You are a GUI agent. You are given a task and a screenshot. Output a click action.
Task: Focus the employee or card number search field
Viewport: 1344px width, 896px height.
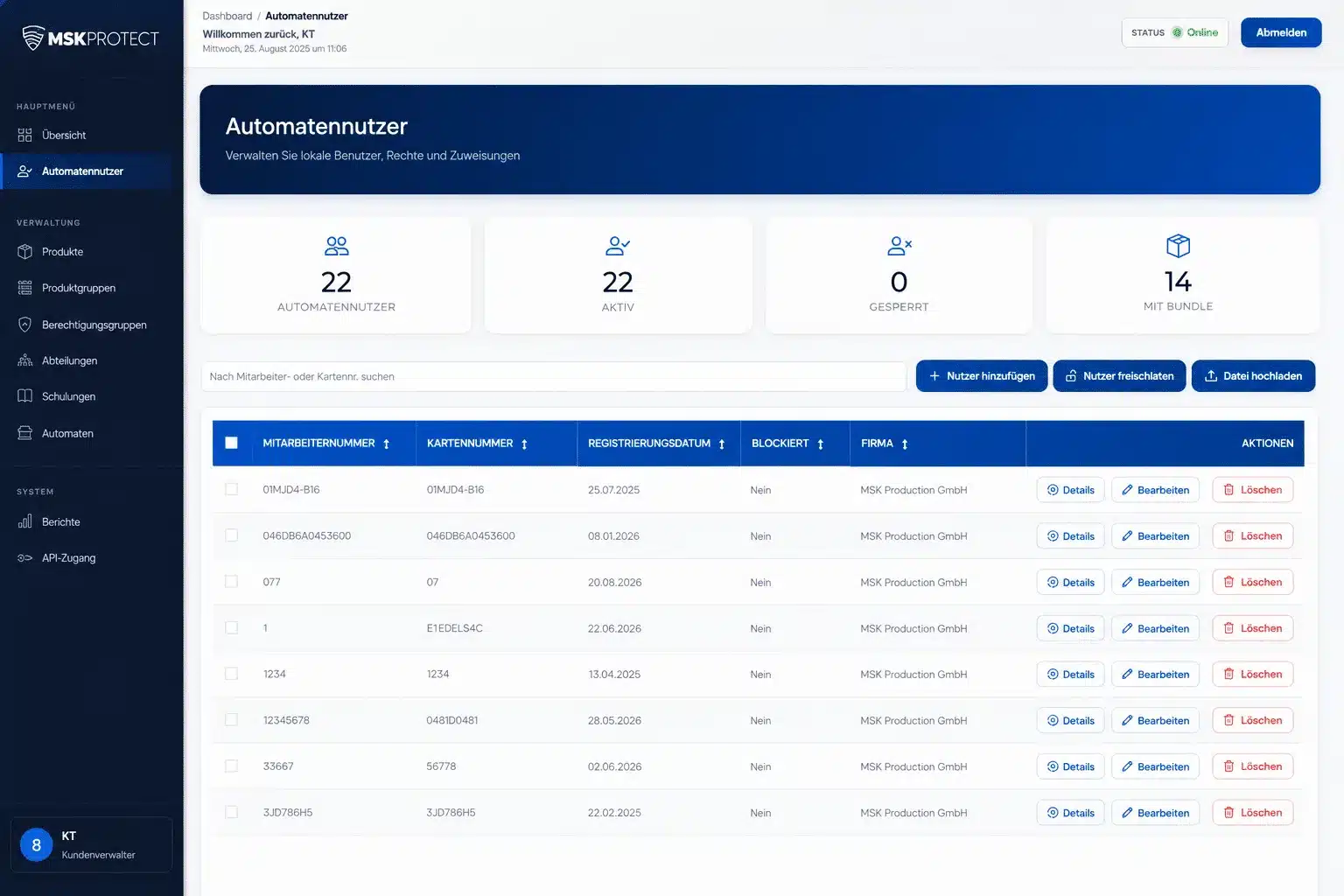point(554,376)
